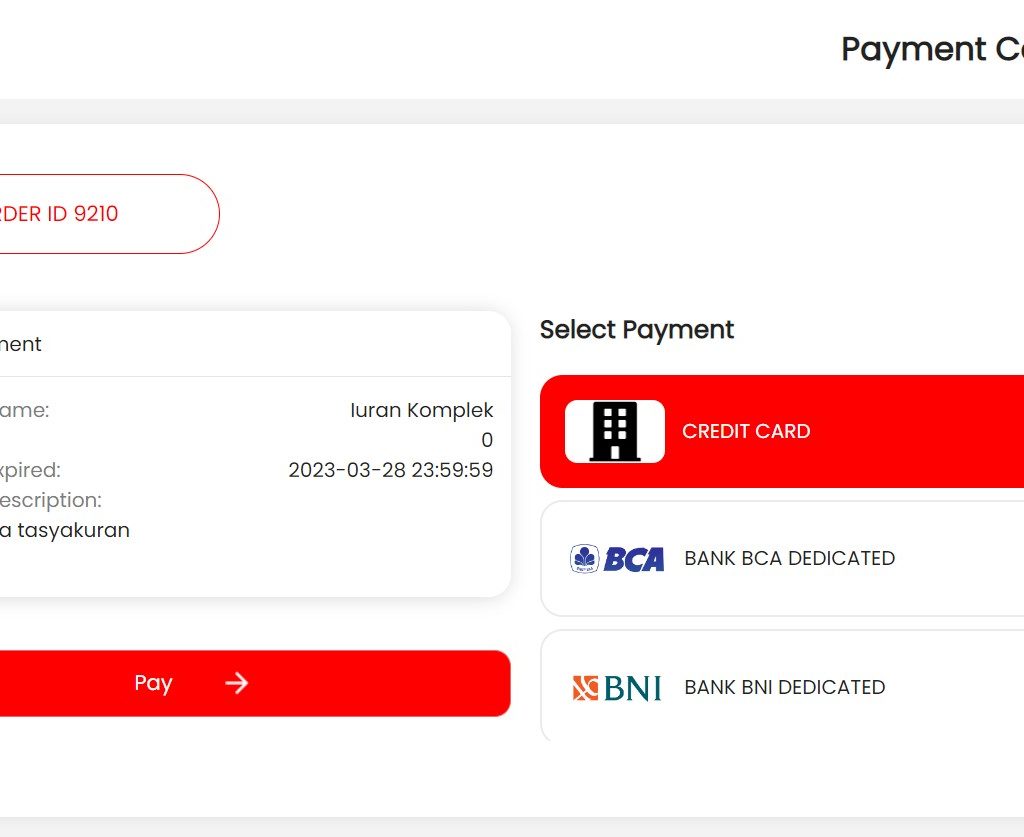Click the Description field label

50,500
